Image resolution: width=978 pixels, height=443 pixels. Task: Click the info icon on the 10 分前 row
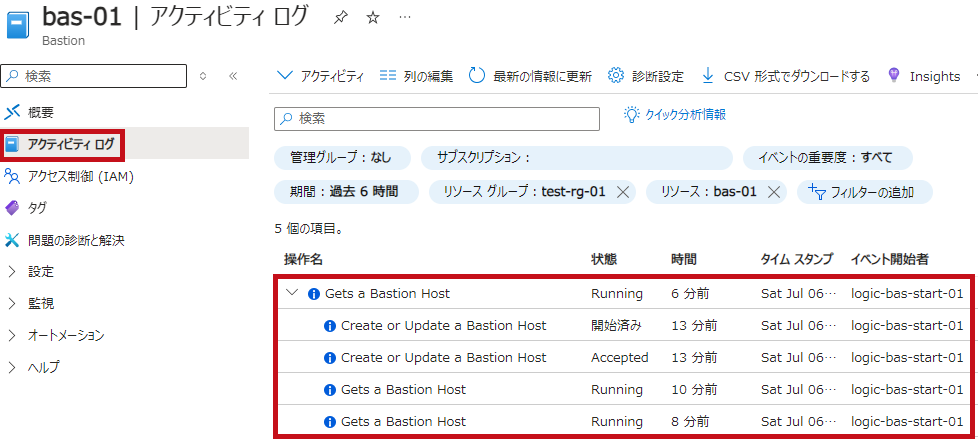(x=330, y=390)
